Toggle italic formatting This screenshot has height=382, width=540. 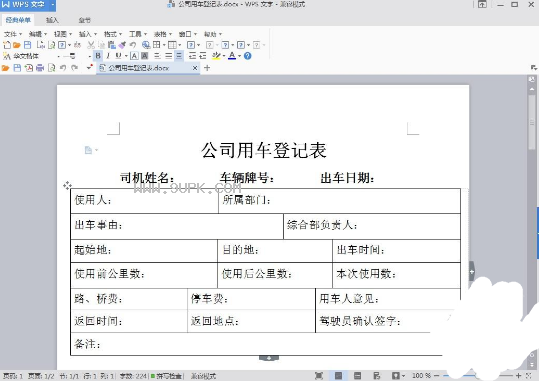point(108,56)
